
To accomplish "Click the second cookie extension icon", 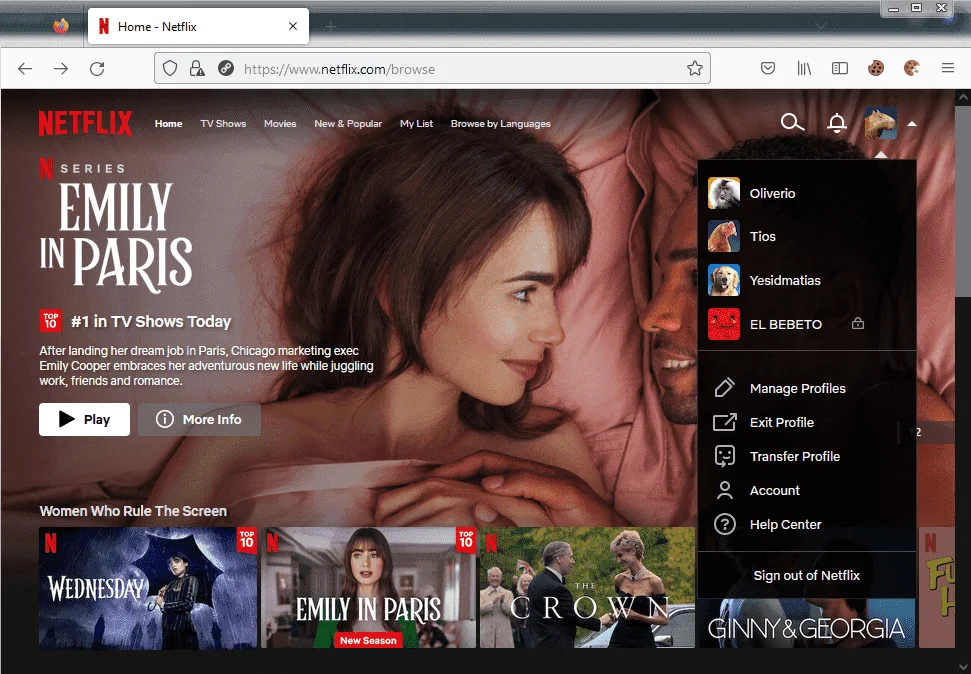I will (912, 68).
